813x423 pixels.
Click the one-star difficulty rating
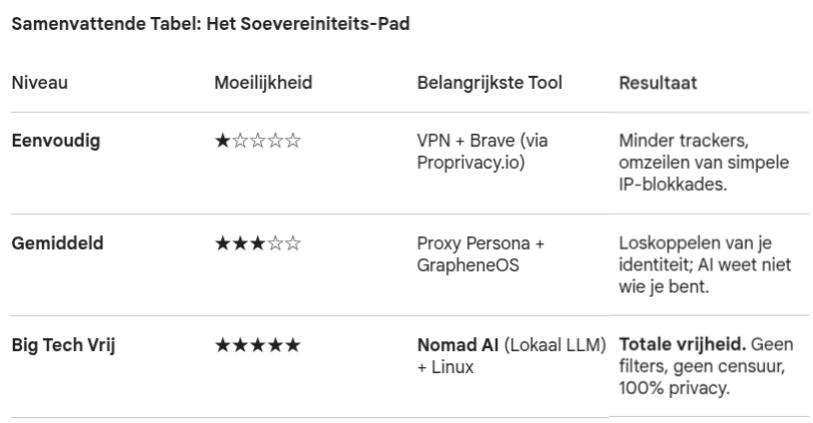pyautogui.click(x=257, y=141)
